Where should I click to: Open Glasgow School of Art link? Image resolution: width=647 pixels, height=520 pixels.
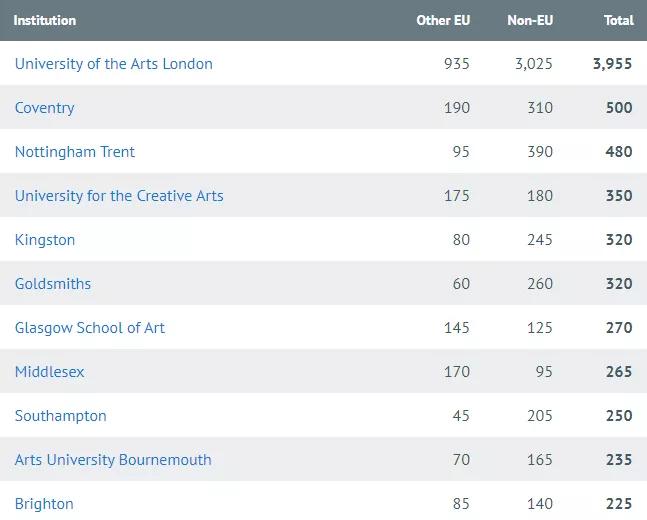click(x=90, y=328)
